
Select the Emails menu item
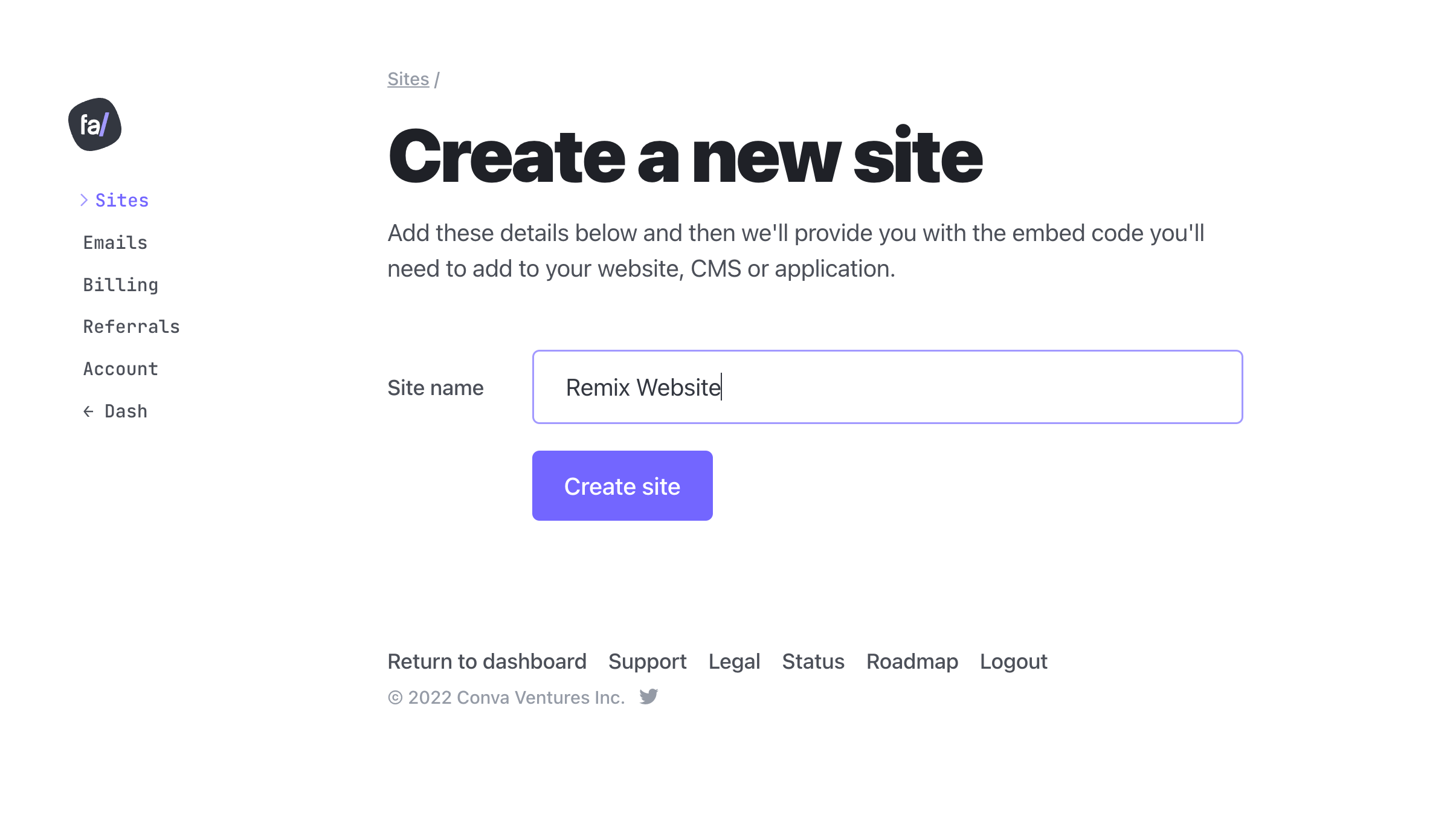point(115,242)
